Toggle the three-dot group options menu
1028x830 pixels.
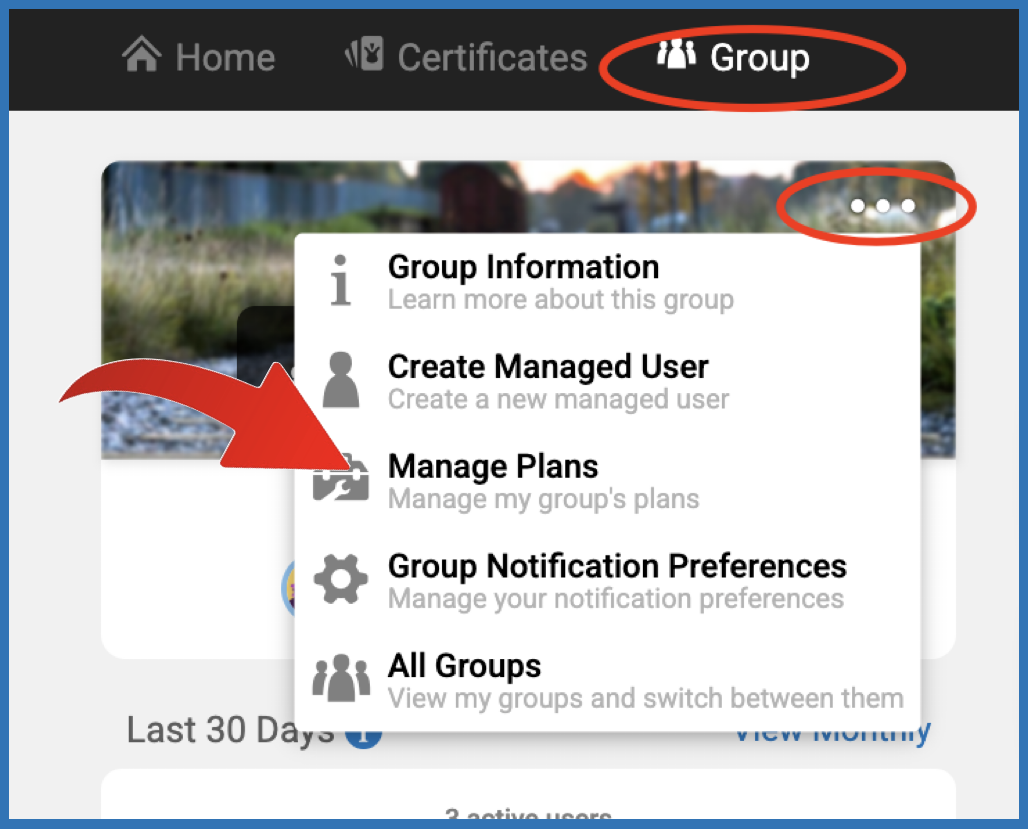[881, 206]
